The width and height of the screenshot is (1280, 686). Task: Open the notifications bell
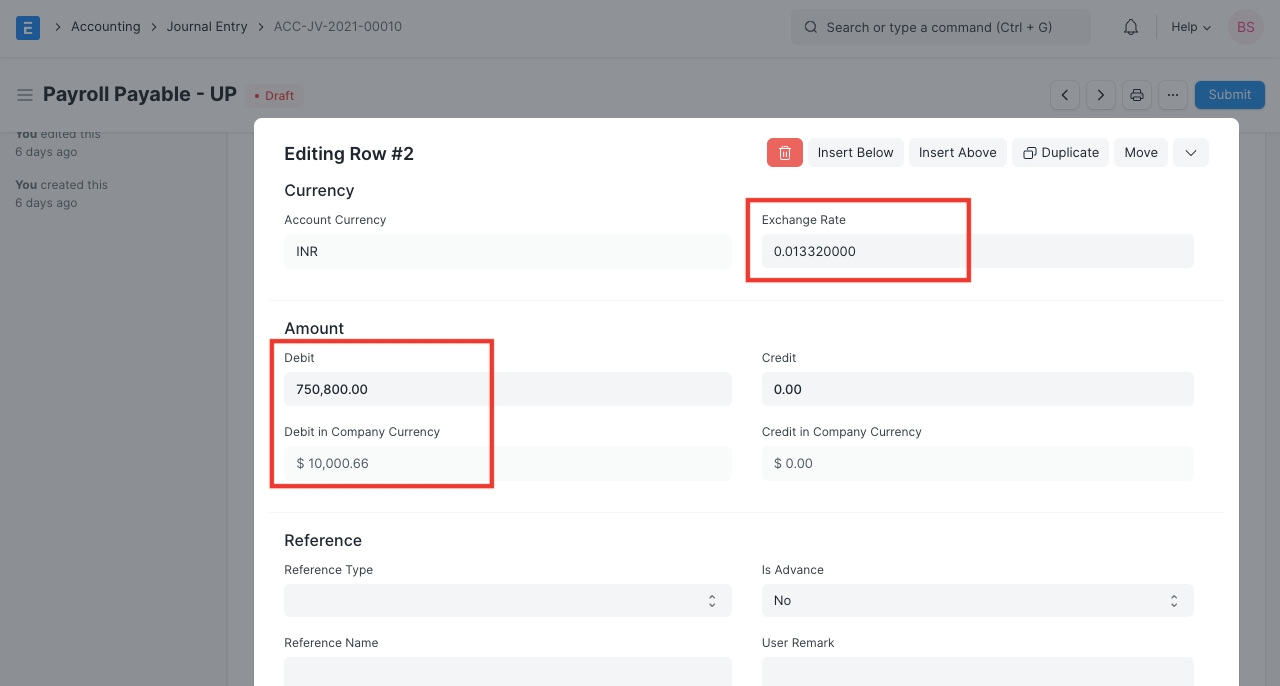1131,27
